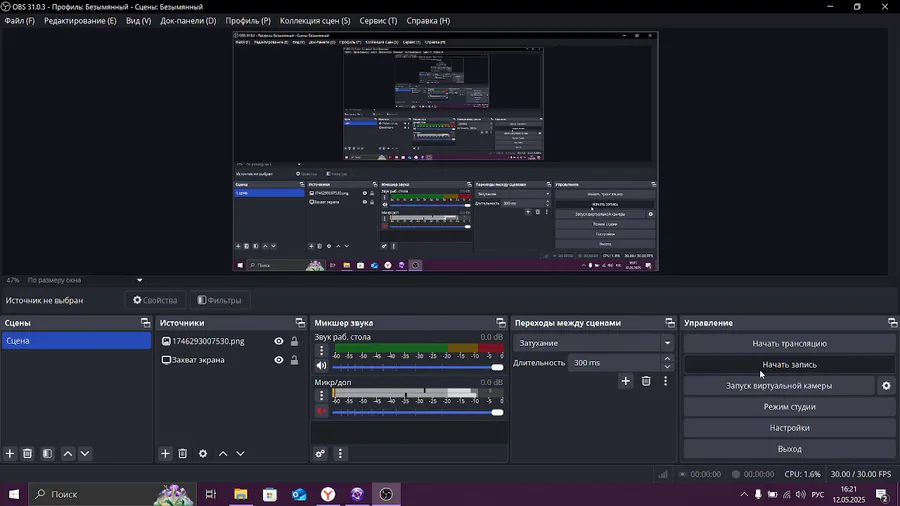This screenshot has height=506, width=900.
Task: Click Windows search box Поиск
Action: click(x=112, y=494)
